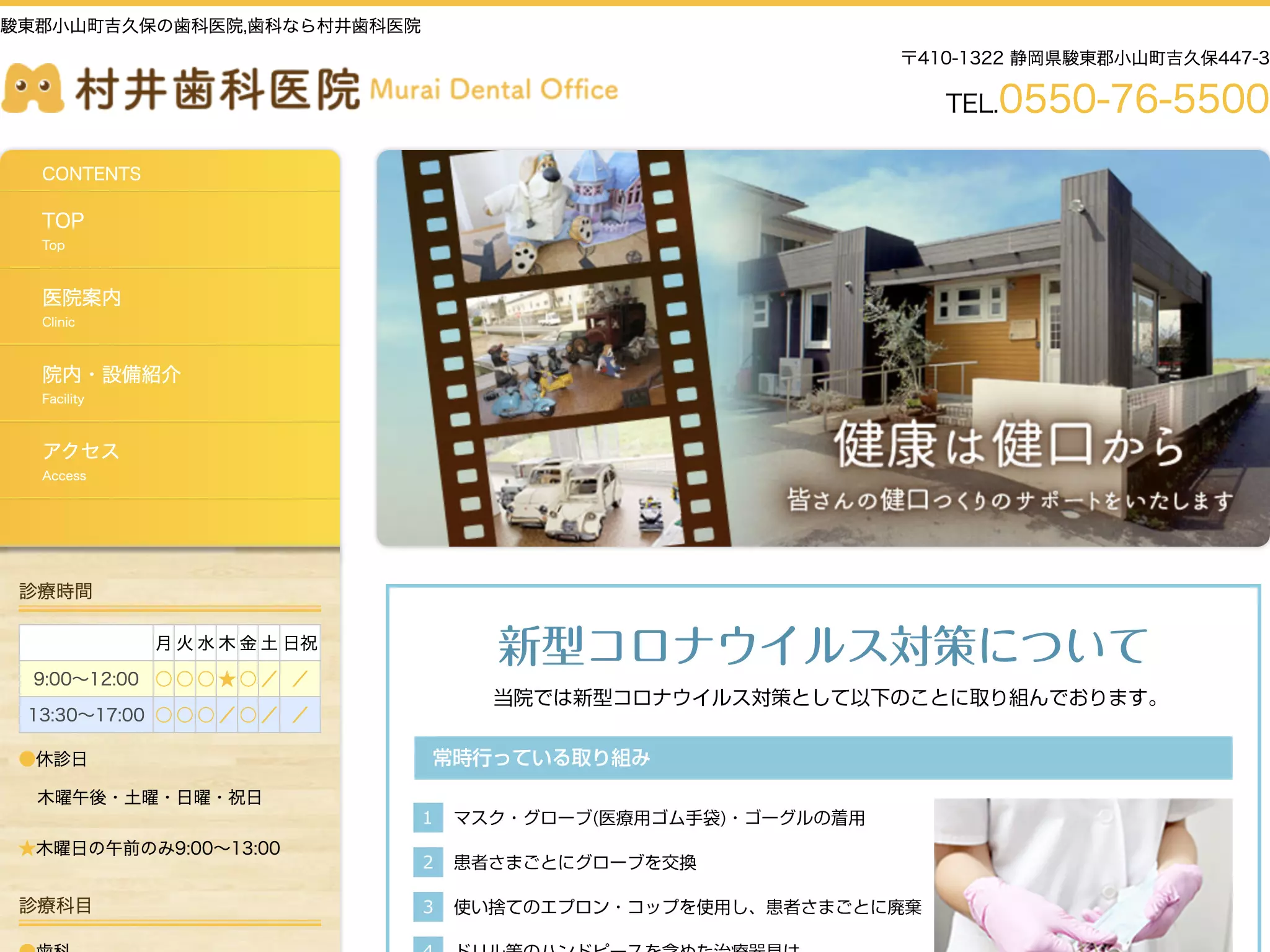The image size is (1270, 952).
Task: Click the 日祝 column header in schedule
Action: [x=300, y=643]
